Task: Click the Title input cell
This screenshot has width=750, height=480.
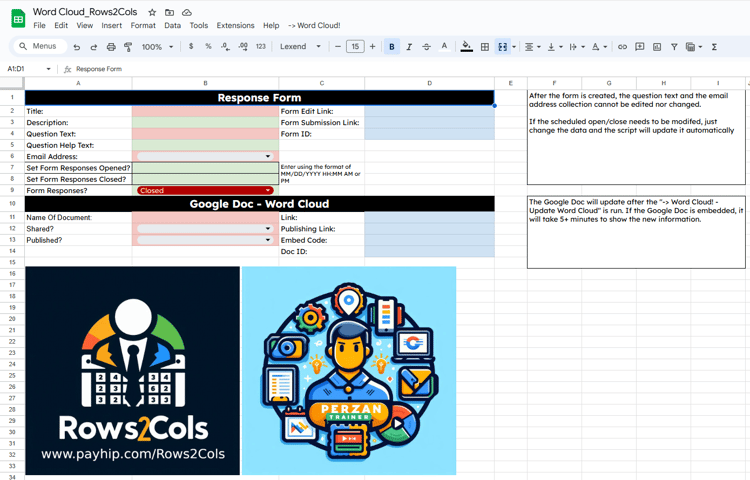Action: [x=205, y=111]
